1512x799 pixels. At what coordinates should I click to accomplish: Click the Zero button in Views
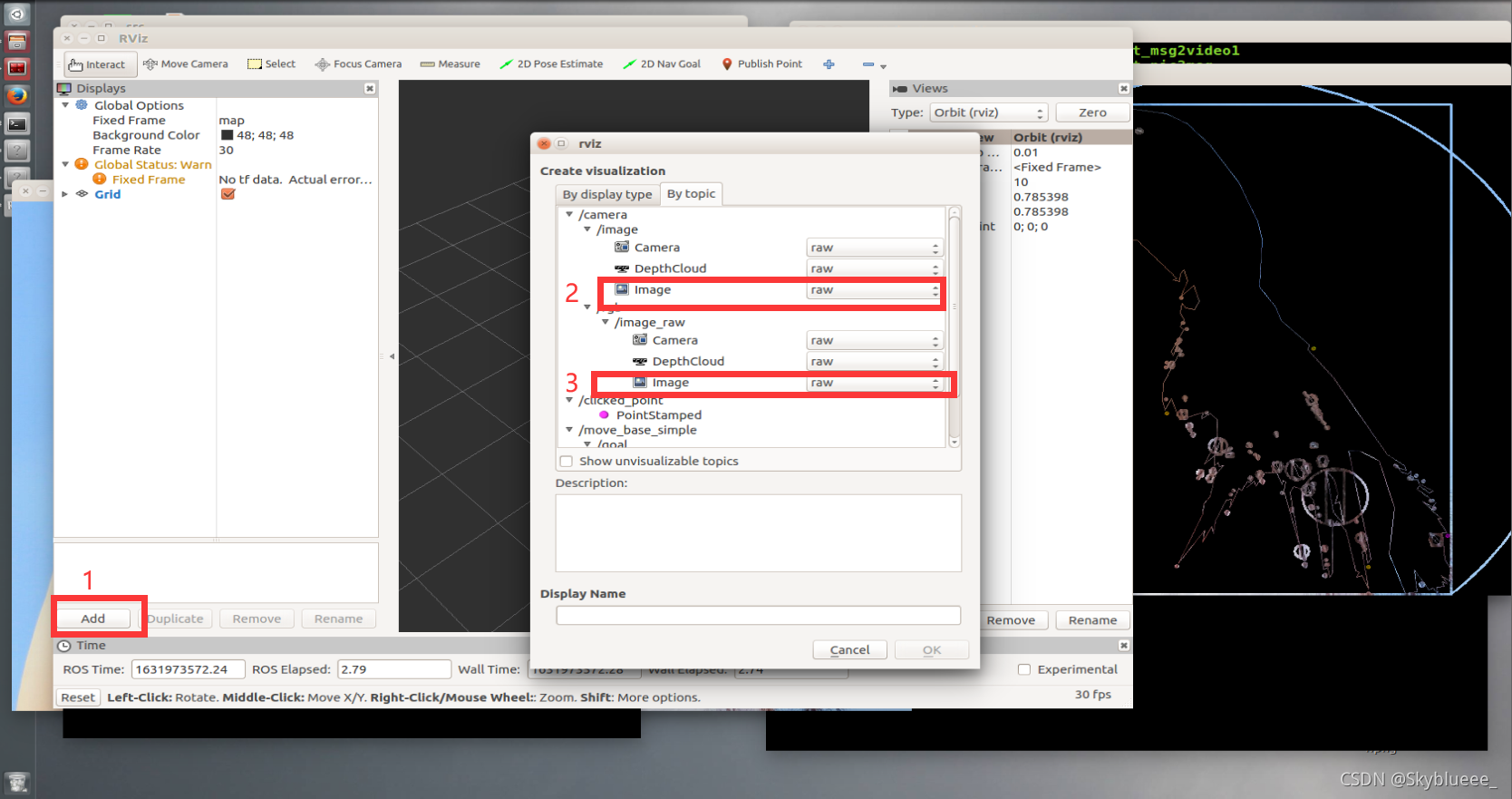pos(1092,112)
